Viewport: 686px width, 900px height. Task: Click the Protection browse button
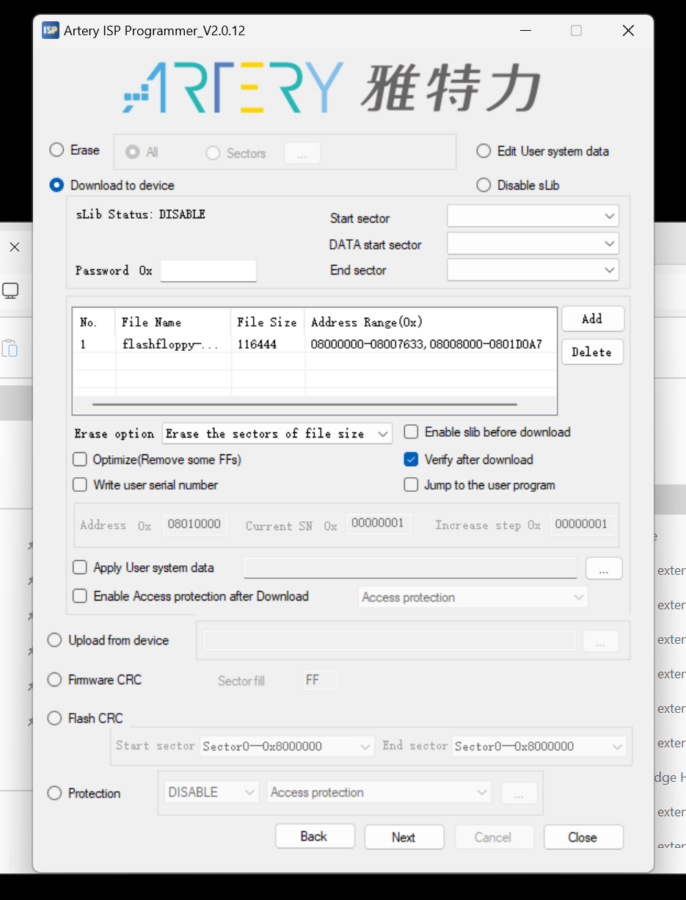(519, 793)
